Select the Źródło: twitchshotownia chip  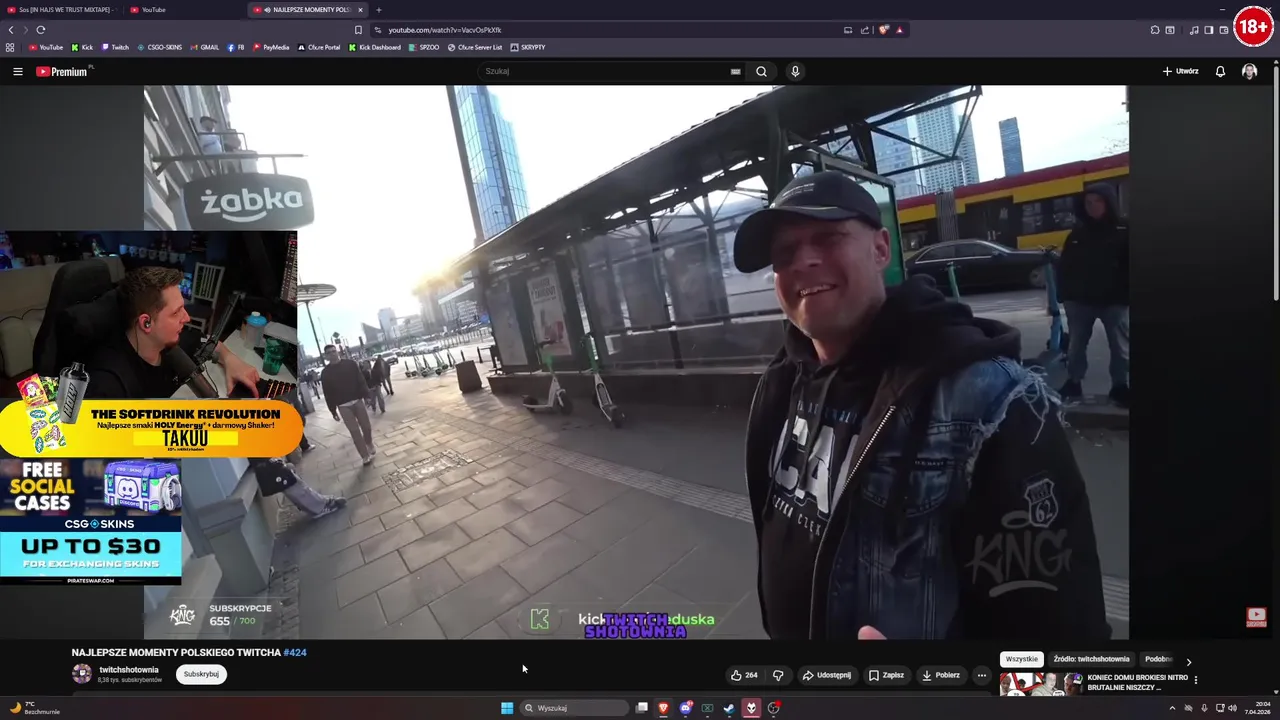click(1091, 659)
